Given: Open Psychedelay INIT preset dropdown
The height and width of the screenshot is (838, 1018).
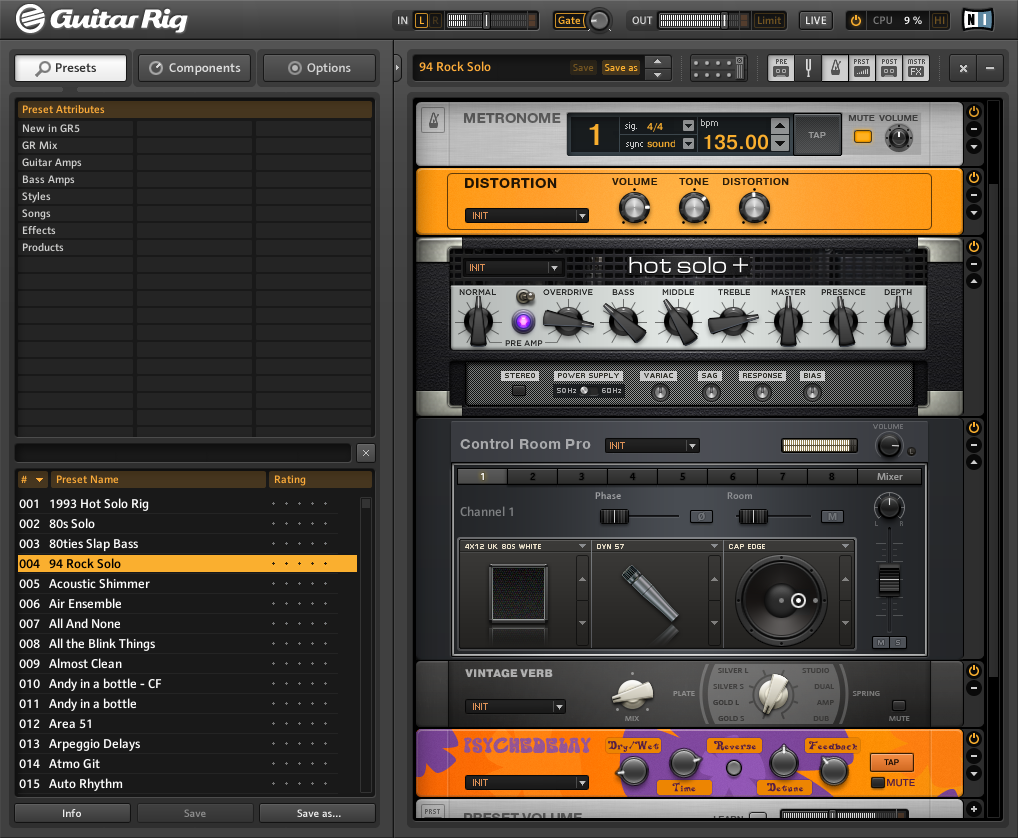Looking at the screenshot, I should point(527,783).
